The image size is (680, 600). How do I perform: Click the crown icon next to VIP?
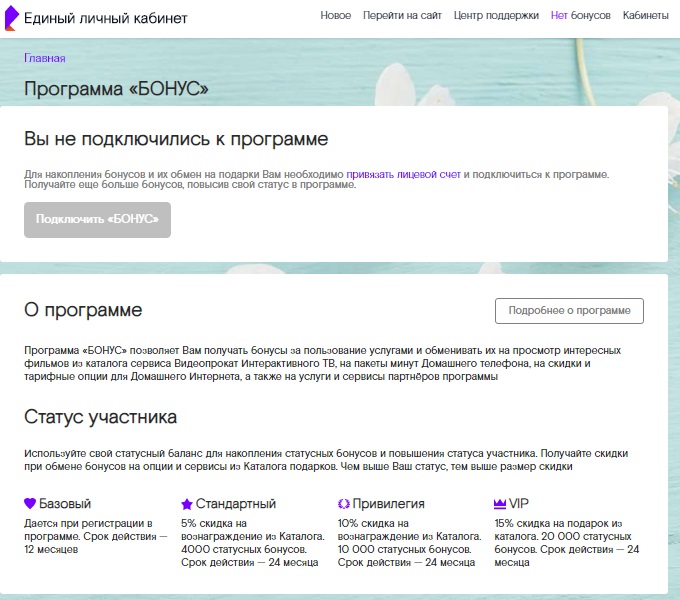point(500,503)
